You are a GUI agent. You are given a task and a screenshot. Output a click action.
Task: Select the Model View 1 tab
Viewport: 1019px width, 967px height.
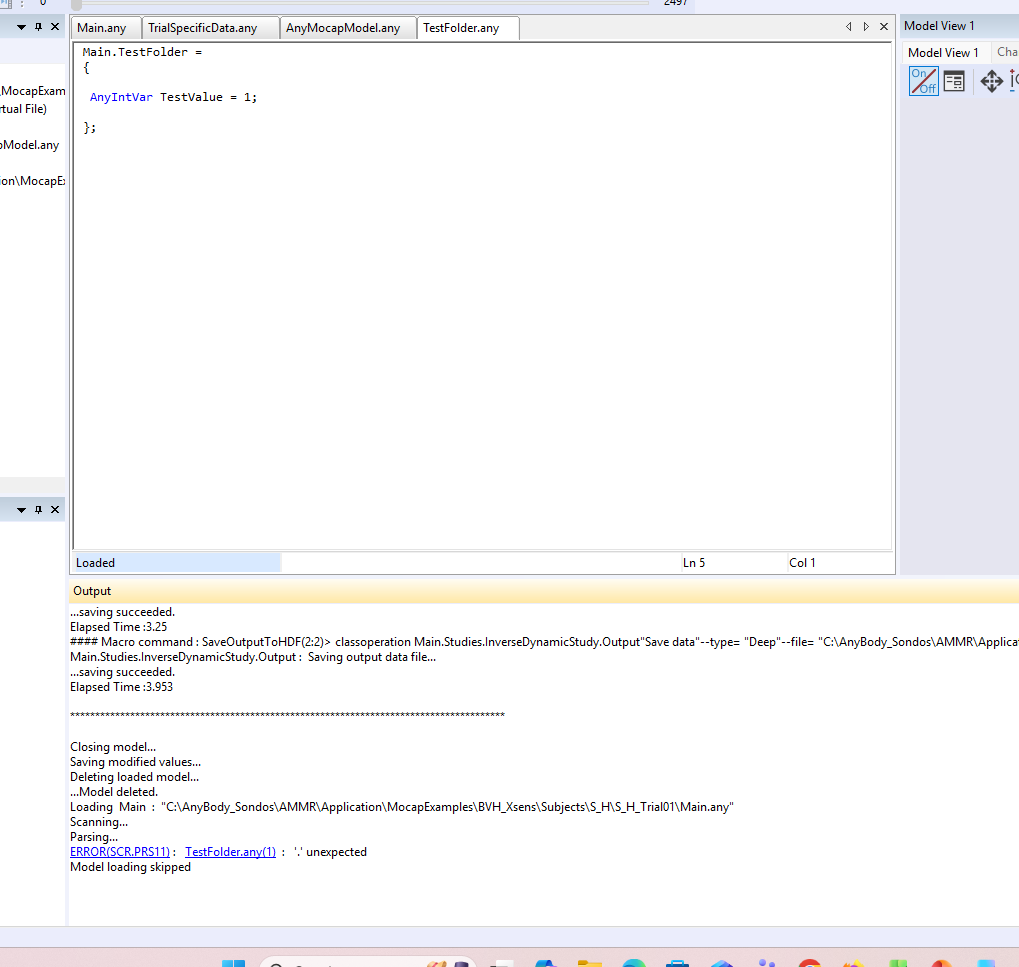[943, 52]
